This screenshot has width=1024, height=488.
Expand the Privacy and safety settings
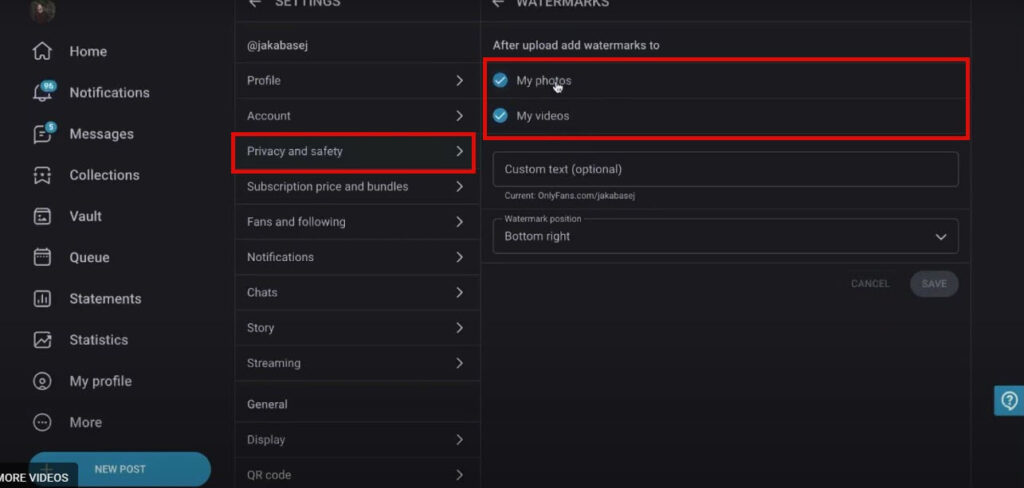coord(353,152)
